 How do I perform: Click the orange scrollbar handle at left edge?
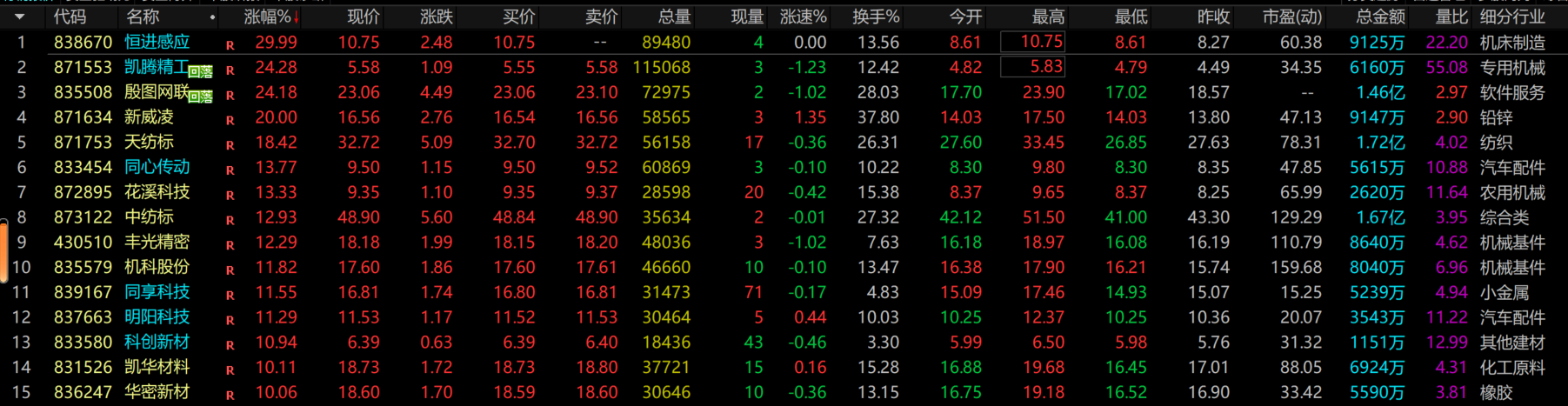pos(3,251)
